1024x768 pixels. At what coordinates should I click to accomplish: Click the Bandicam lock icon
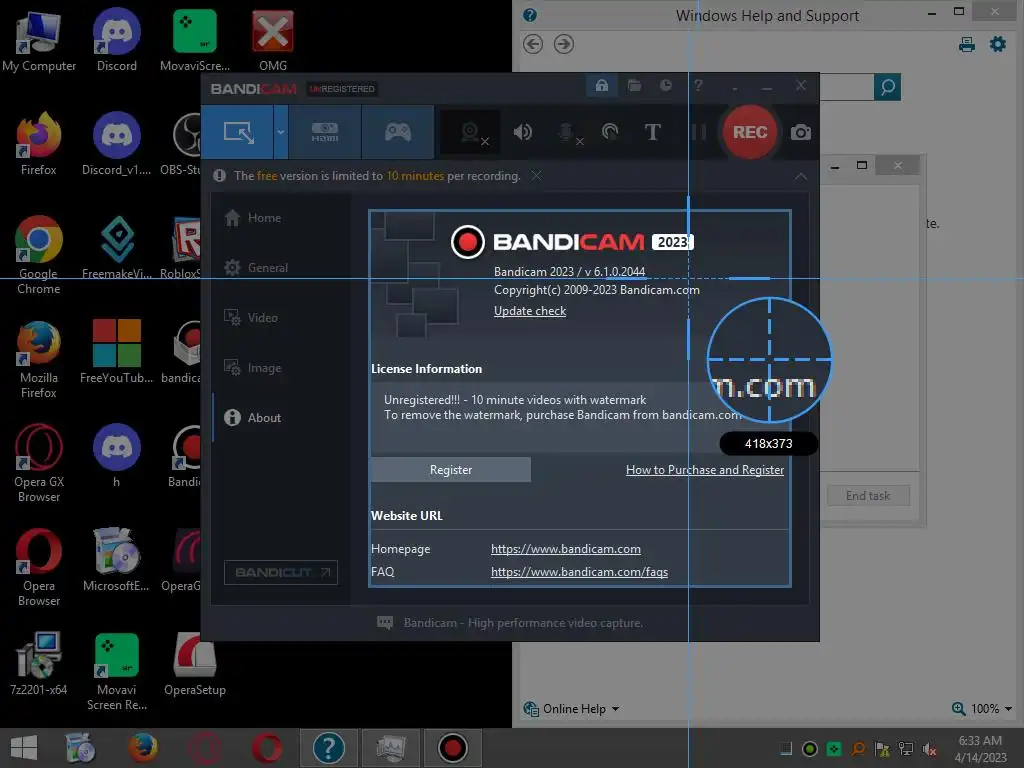point(601,86)
